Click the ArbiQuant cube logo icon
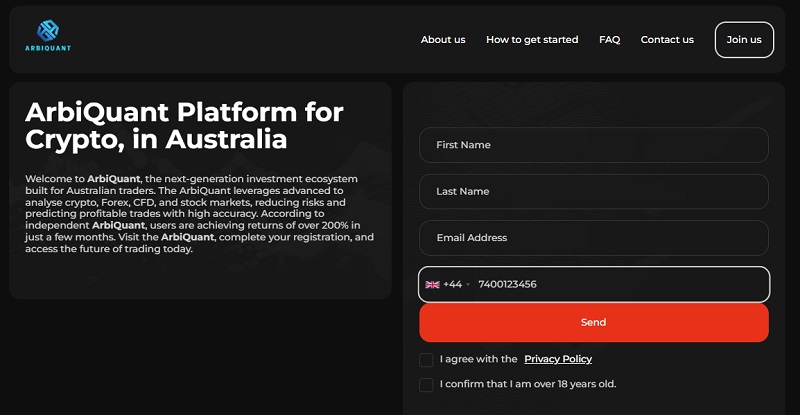Screen dimensions: 800x415 [x=48, y=31]
